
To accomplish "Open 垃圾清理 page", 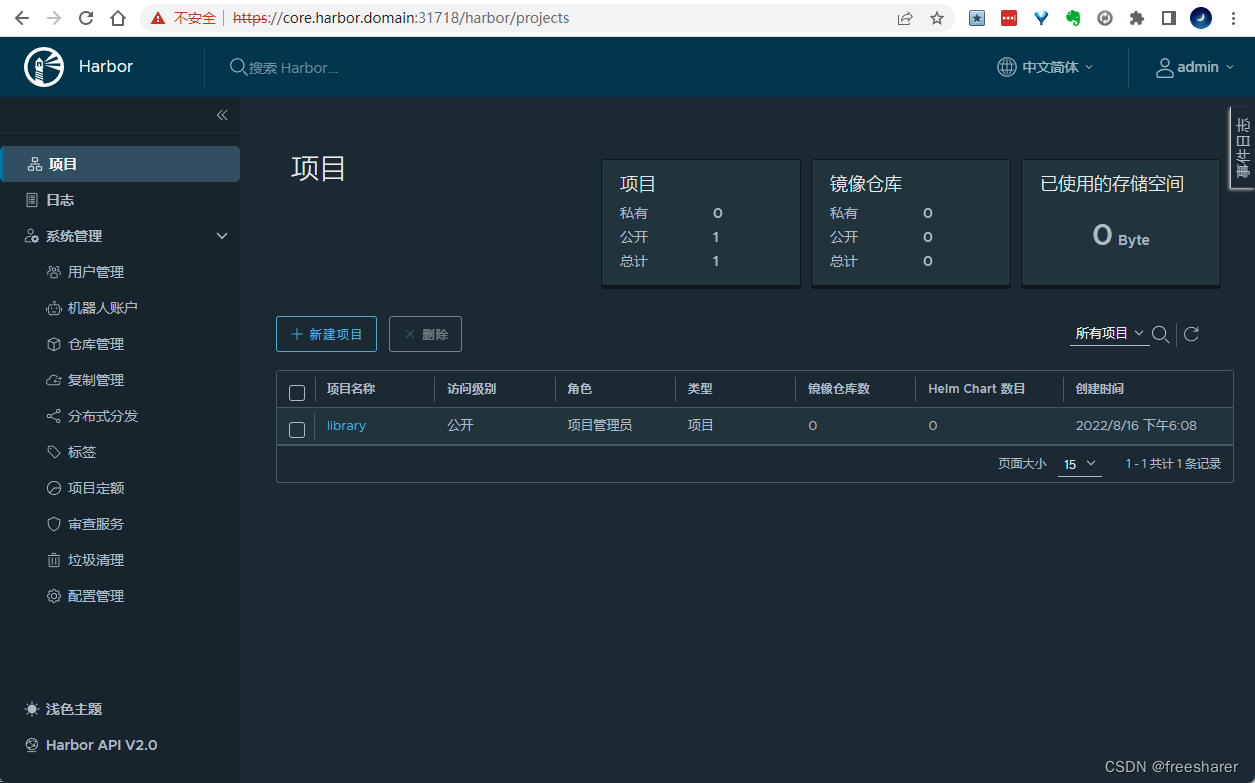I will (96, 560).
